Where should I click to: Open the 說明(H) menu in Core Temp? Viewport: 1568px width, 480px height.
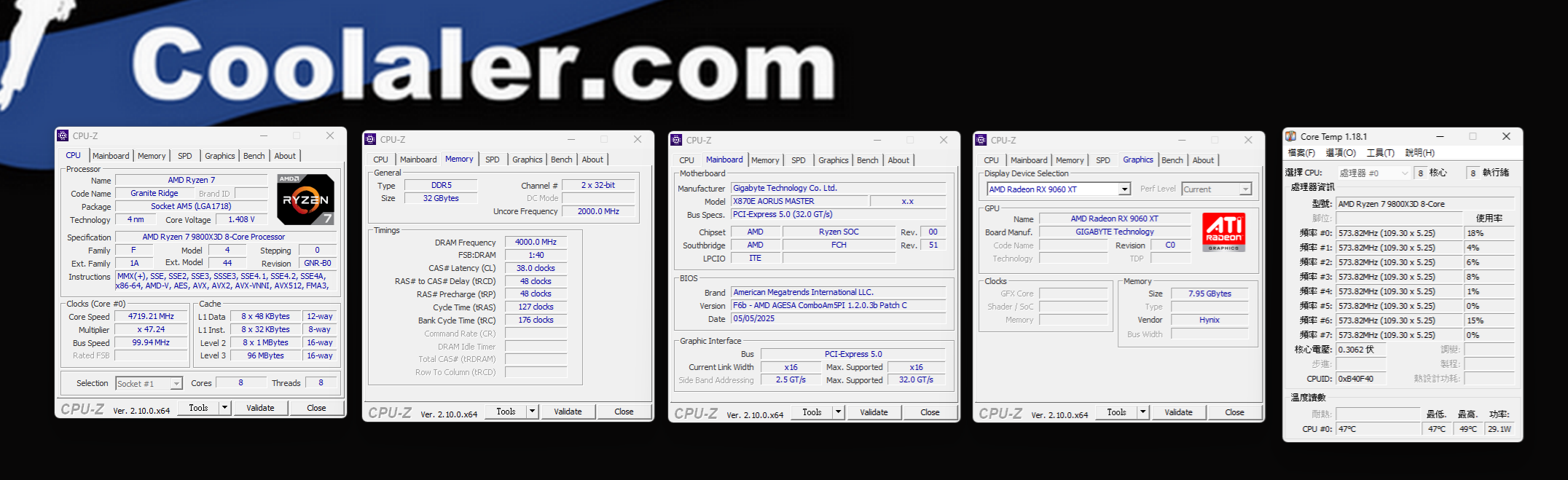pyautogui.click(x=1419, y=153)
